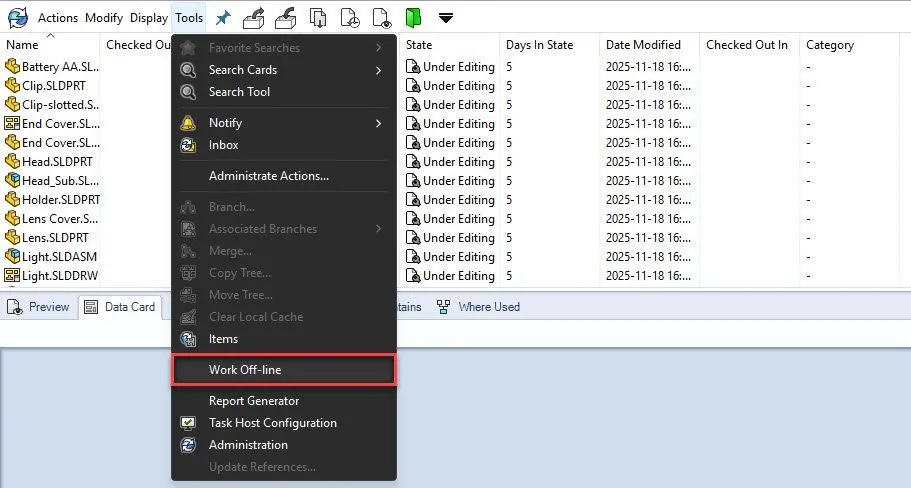The height and width of the screenshot is (488, 911).
Task: Select the Lens Cover.S... file
Action: tap(51, 219)
